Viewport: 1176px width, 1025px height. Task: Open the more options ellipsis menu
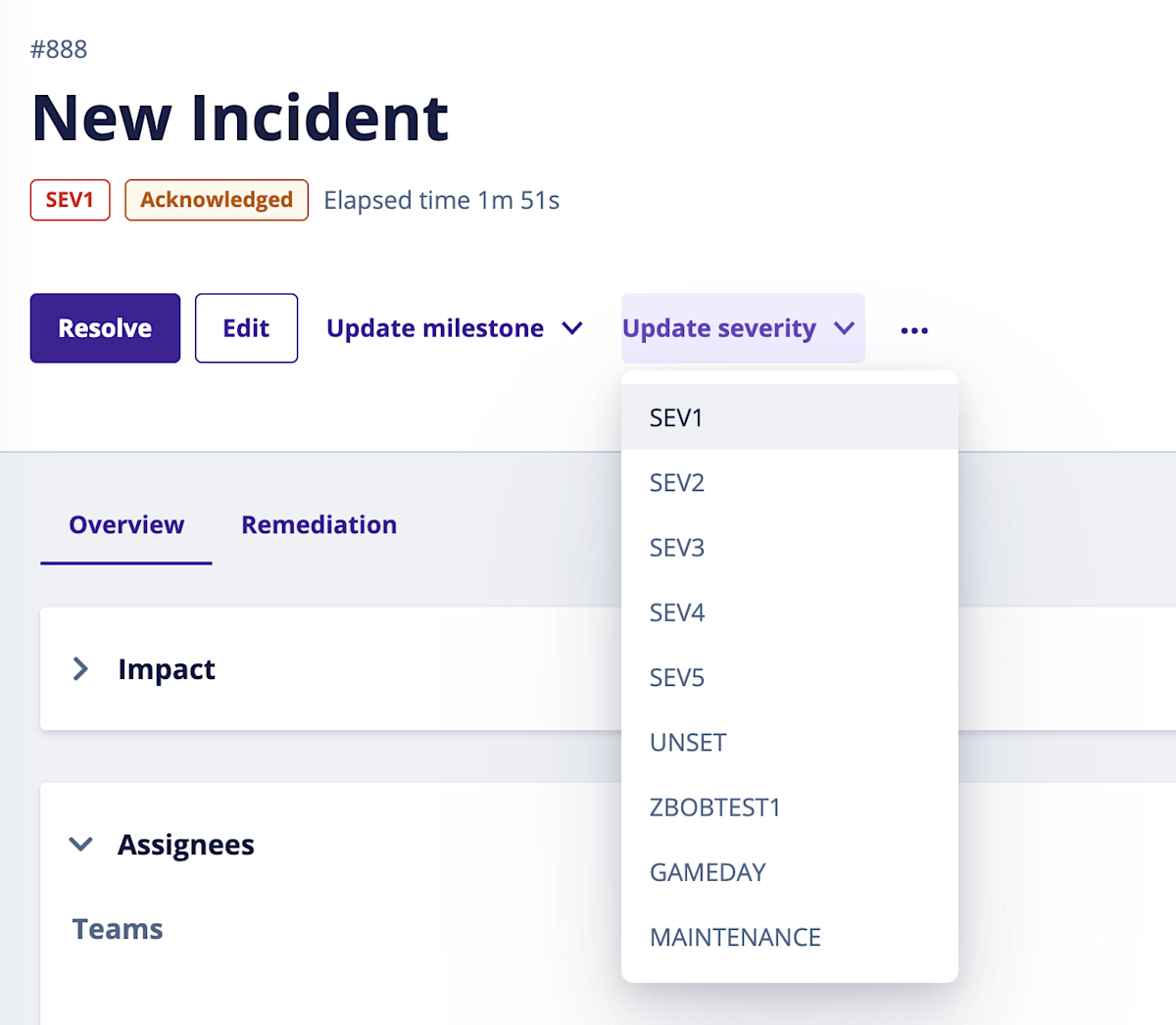913,328
